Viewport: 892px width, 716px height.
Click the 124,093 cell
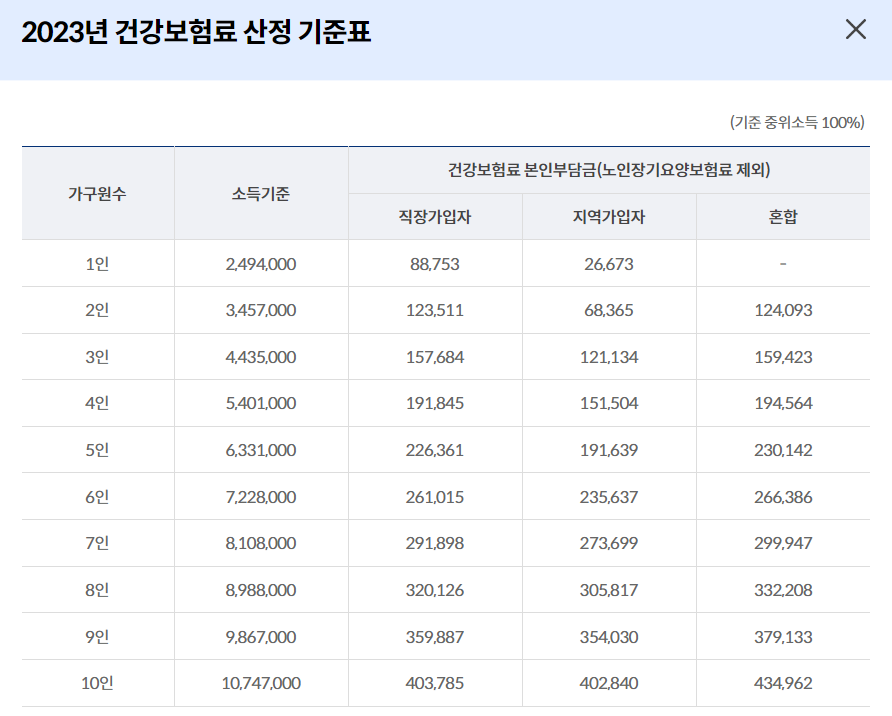point(783,311)
